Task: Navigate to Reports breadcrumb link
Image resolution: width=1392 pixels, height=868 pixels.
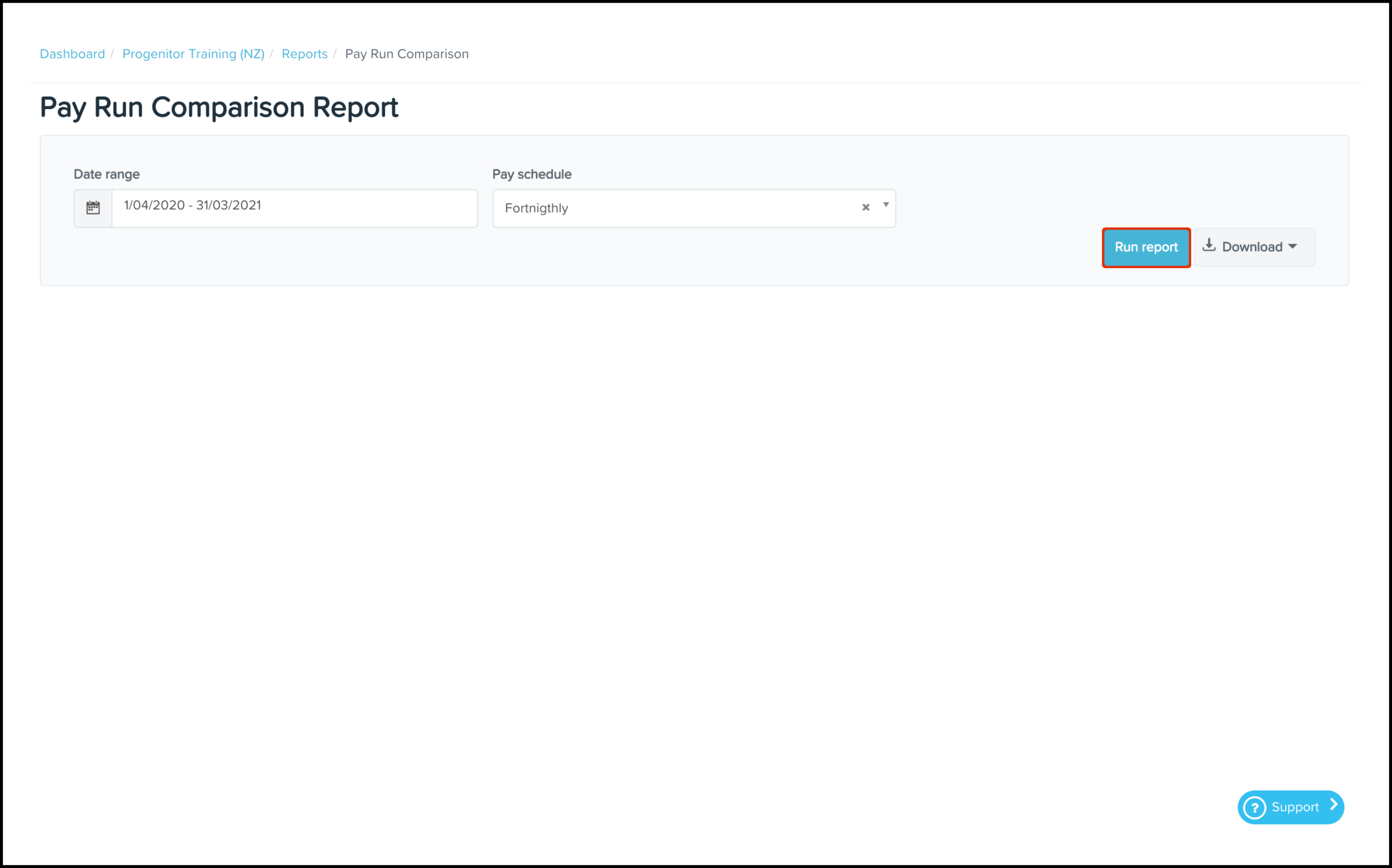Action: [304, 54]
